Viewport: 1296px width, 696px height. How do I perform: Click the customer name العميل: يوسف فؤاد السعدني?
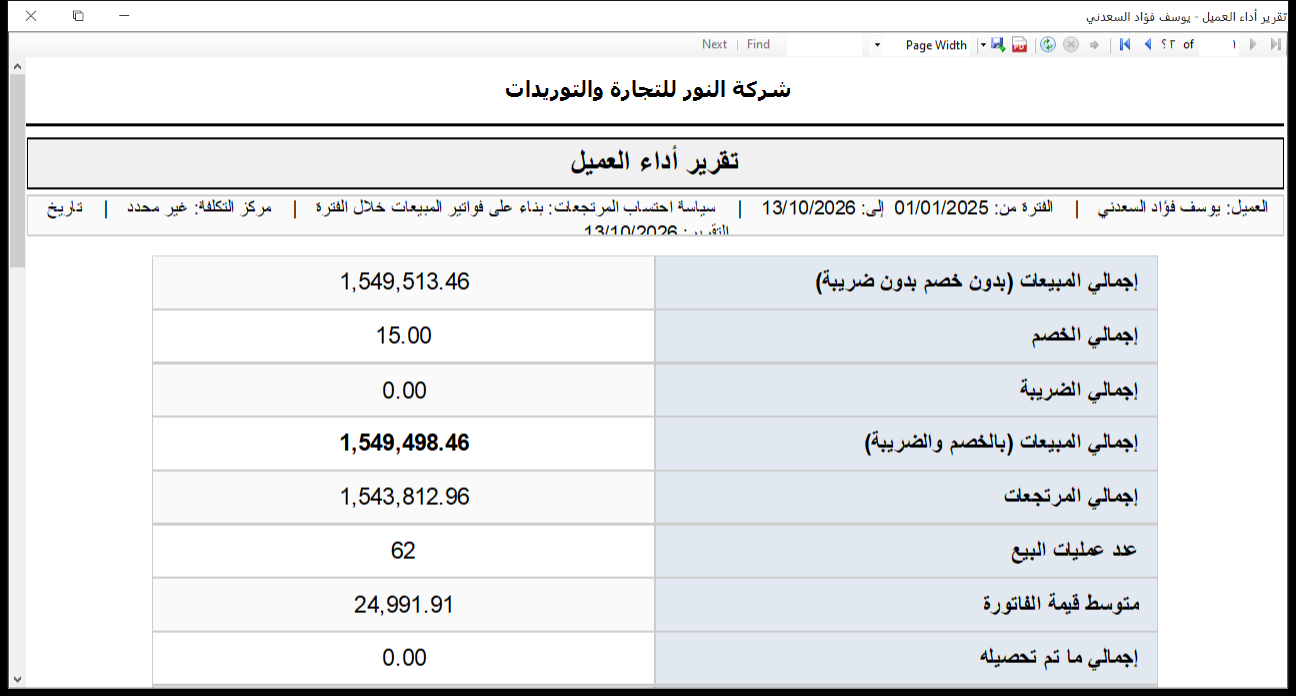tap(1183, 208)
